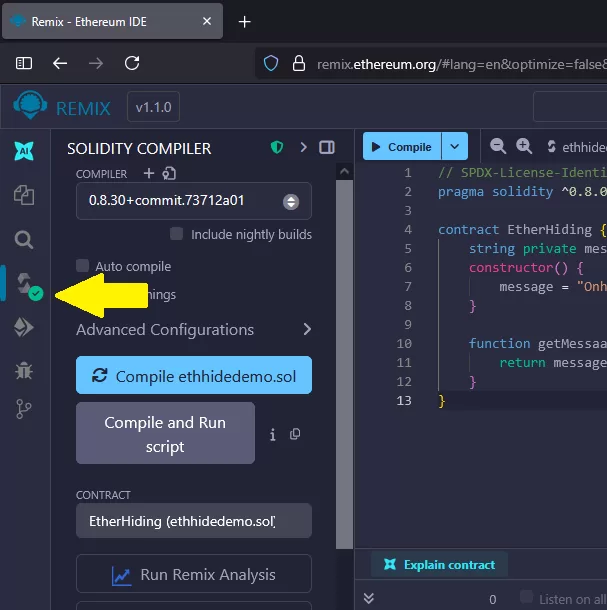Click the blue Compile ethhidedemo.sol button
Screen dimensions: 607x610
click(193, 376)
